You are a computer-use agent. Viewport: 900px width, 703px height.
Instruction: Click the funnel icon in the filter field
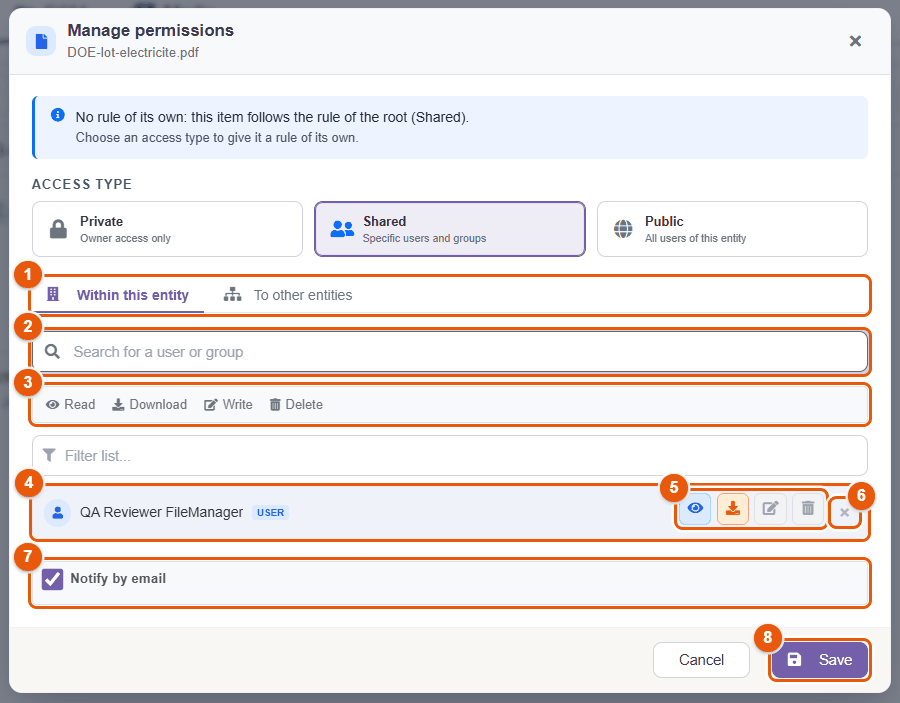[49, 455]
